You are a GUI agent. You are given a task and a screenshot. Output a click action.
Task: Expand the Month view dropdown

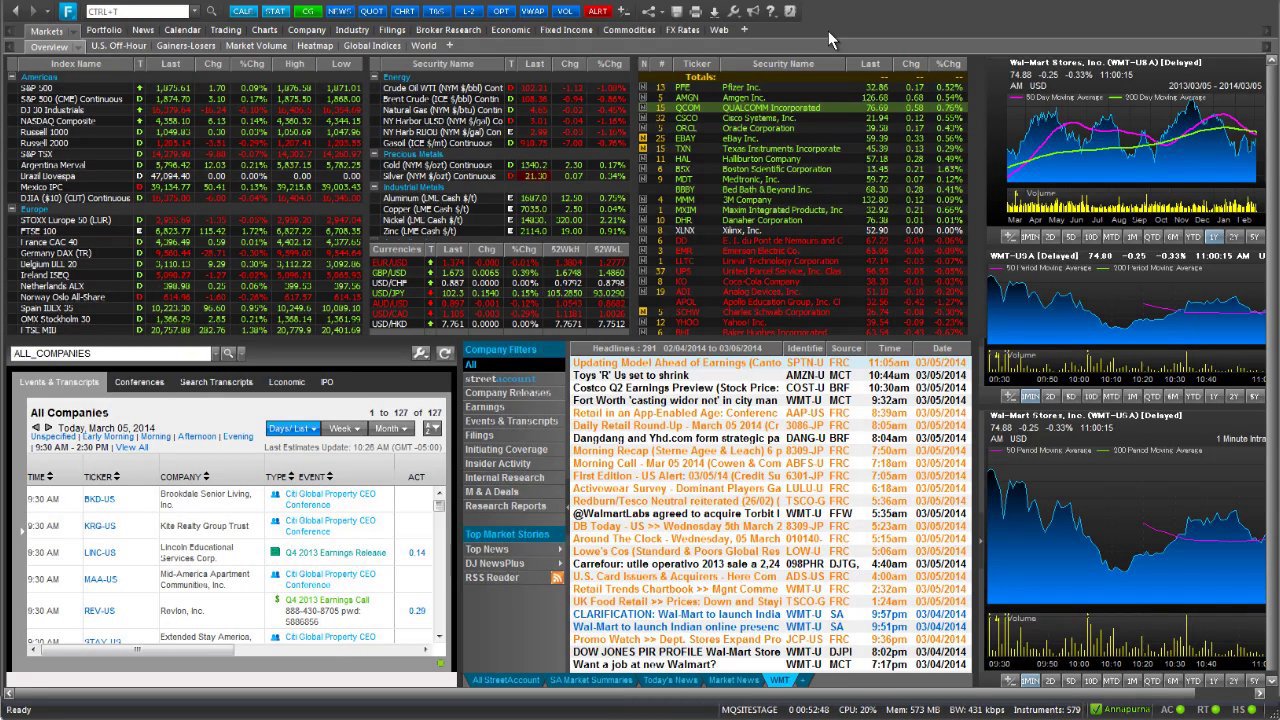[391, 429]
